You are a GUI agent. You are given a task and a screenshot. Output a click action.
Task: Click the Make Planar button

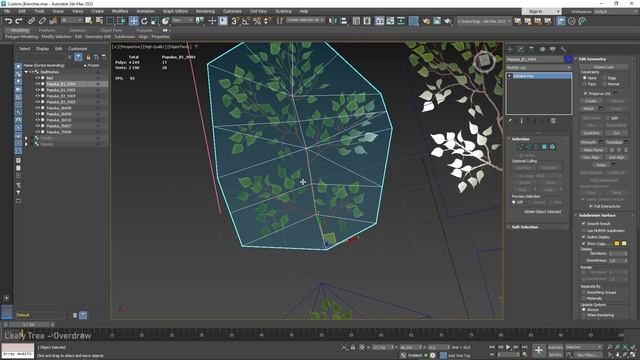coord(591,150)
